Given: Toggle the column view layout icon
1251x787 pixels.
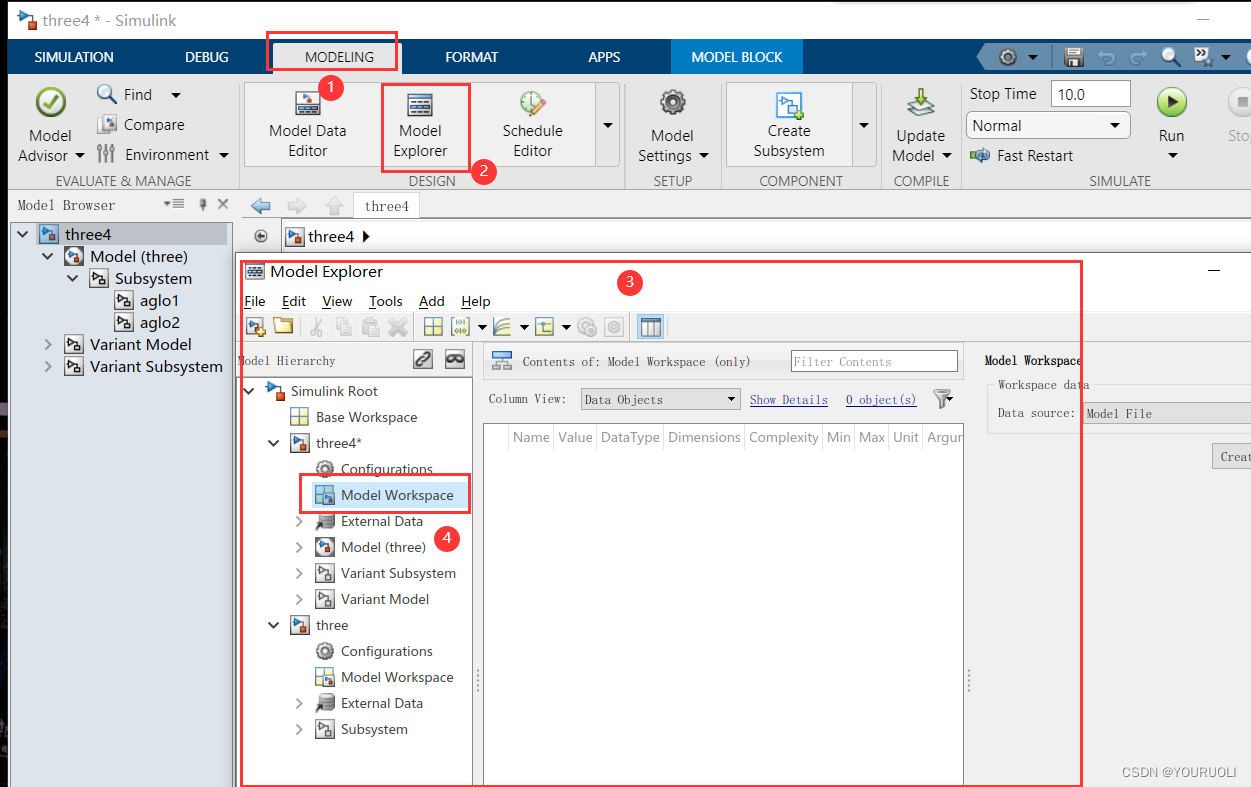Looking at the screenshot, I should pyautogui.click(x=650, y=327).
